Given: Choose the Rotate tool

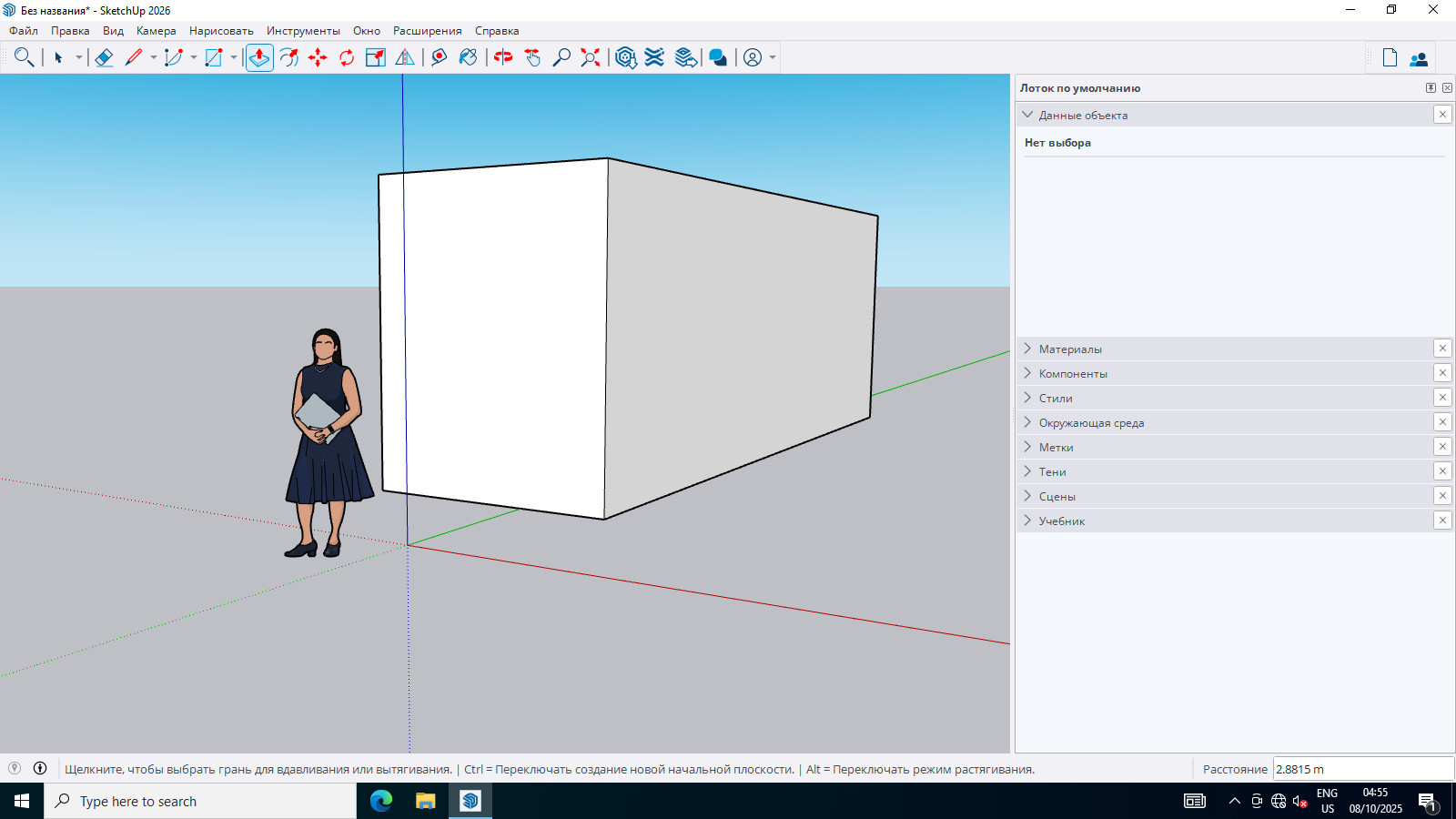Looking at the screenshot, I should coord(347,57).
